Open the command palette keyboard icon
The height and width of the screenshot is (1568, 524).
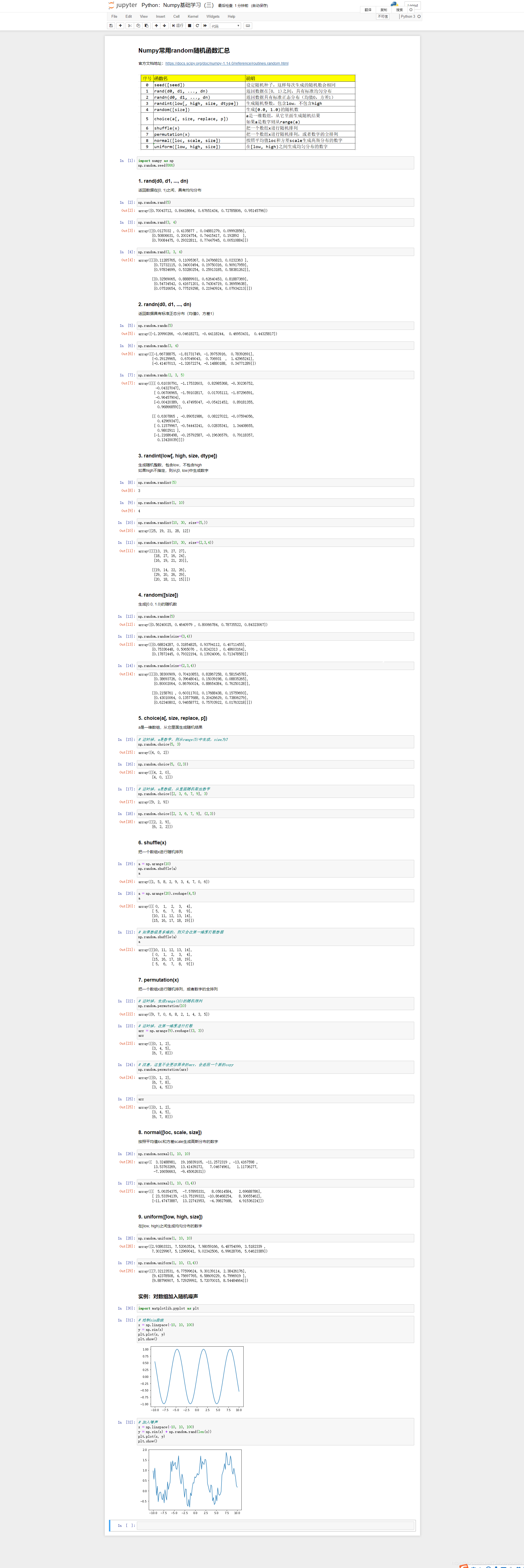(x=248, y=25)
